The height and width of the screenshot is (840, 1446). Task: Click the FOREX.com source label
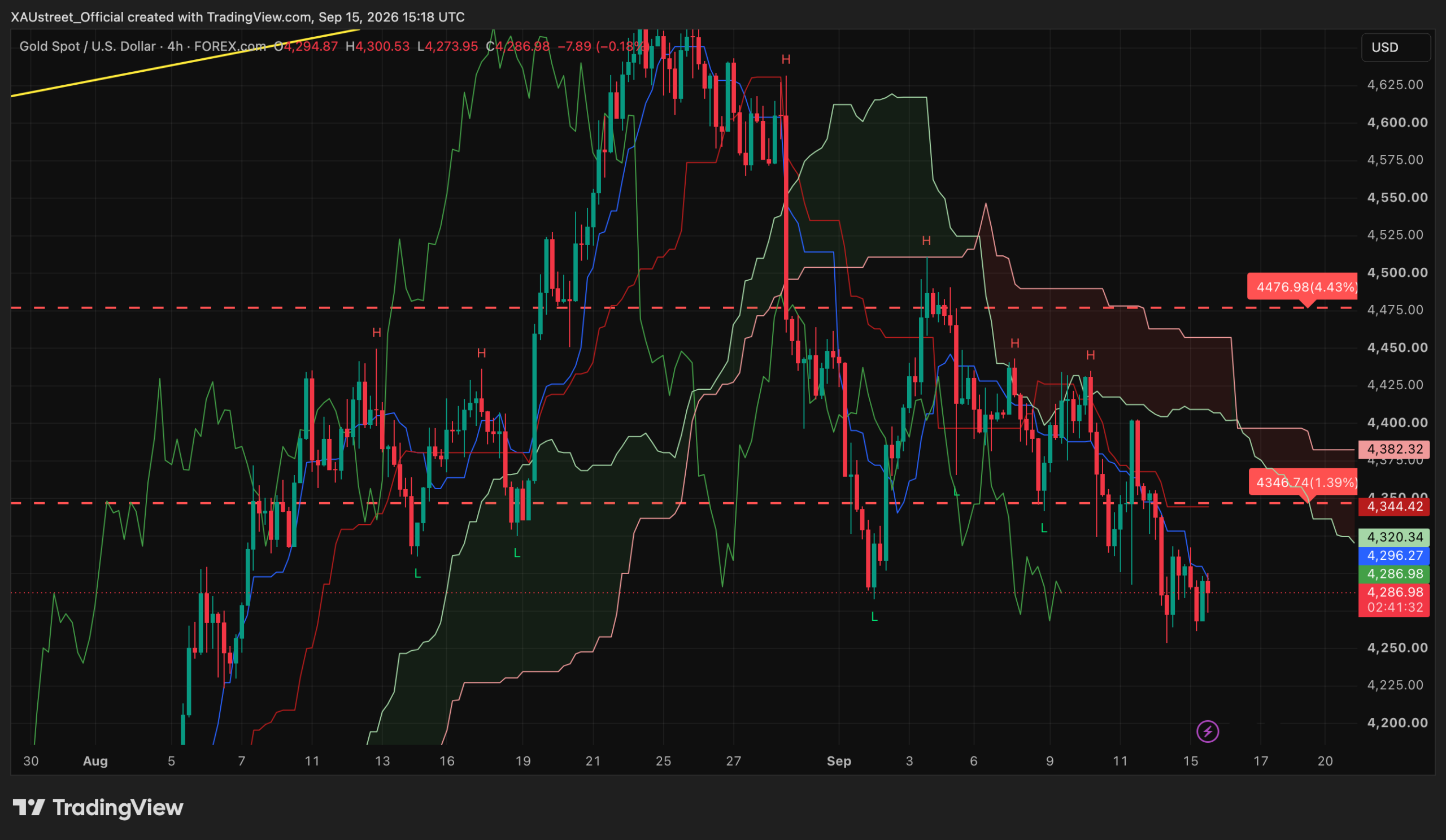pos(230,46)
